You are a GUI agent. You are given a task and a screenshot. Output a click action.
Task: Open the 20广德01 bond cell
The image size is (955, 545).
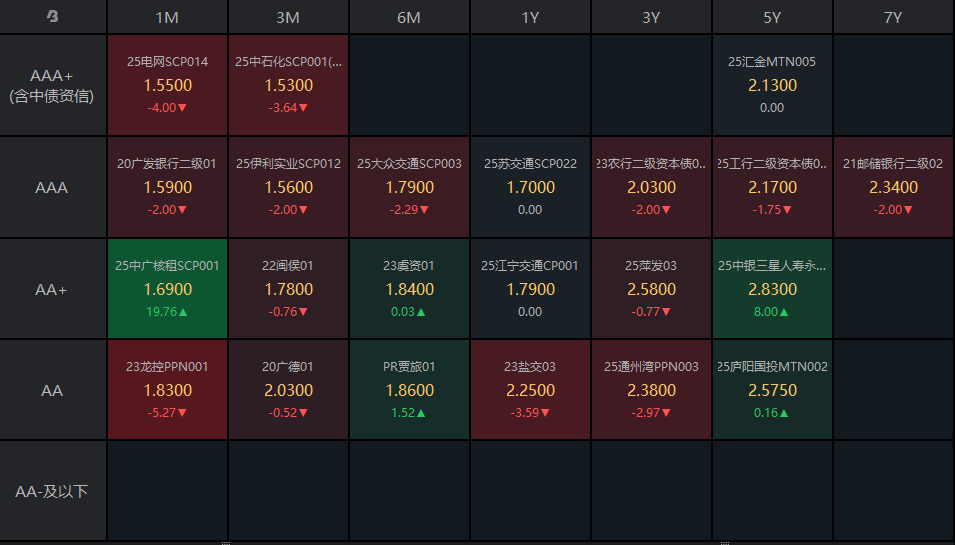(288, 390)
